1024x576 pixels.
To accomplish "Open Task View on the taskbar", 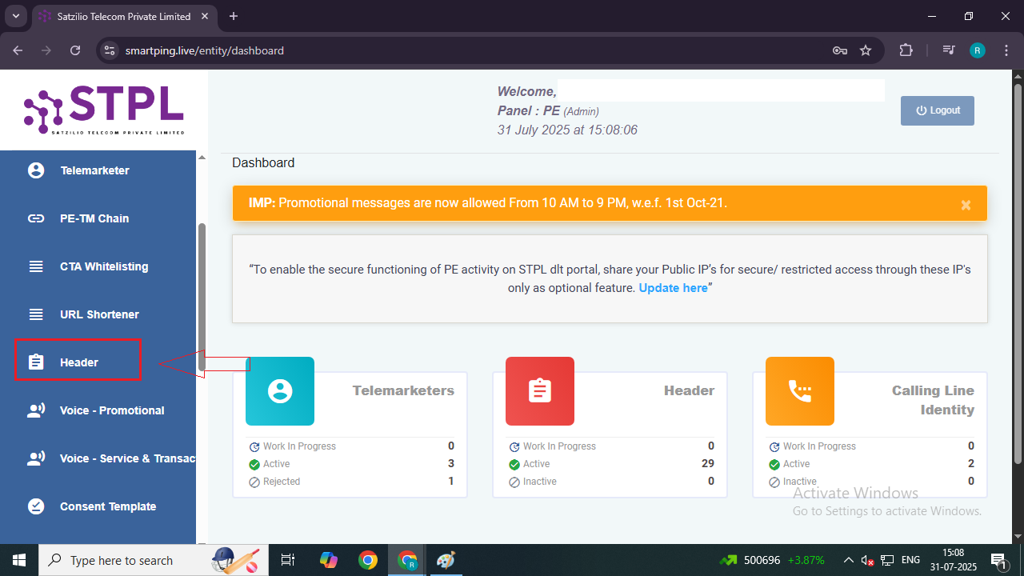I will click(x=287, y=560).
